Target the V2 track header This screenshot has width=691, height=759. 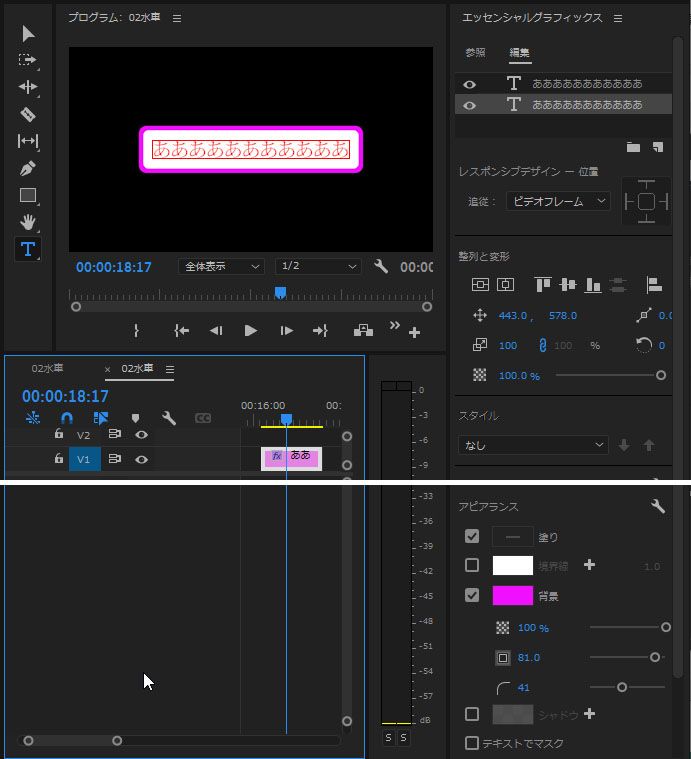84,435
